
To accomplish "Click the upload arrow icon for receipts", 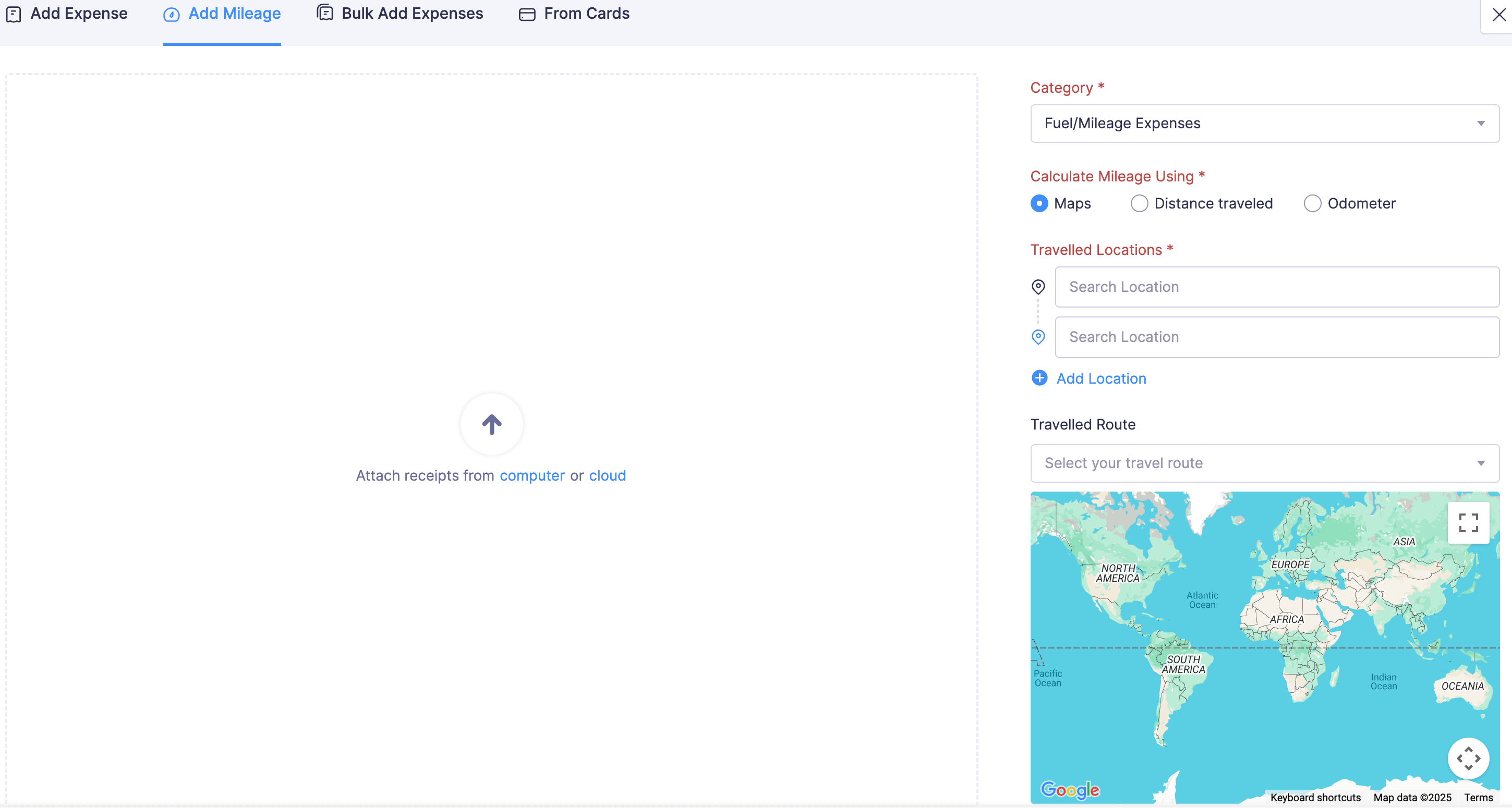I will click(491, 424).
